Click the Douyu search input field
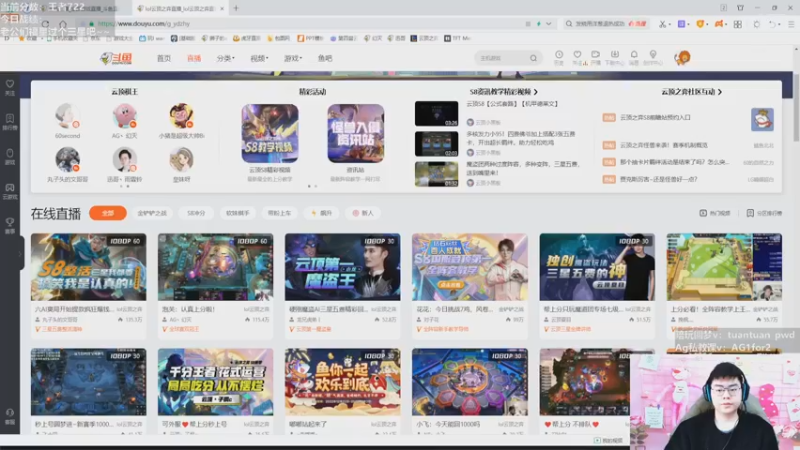 point(501,58)
